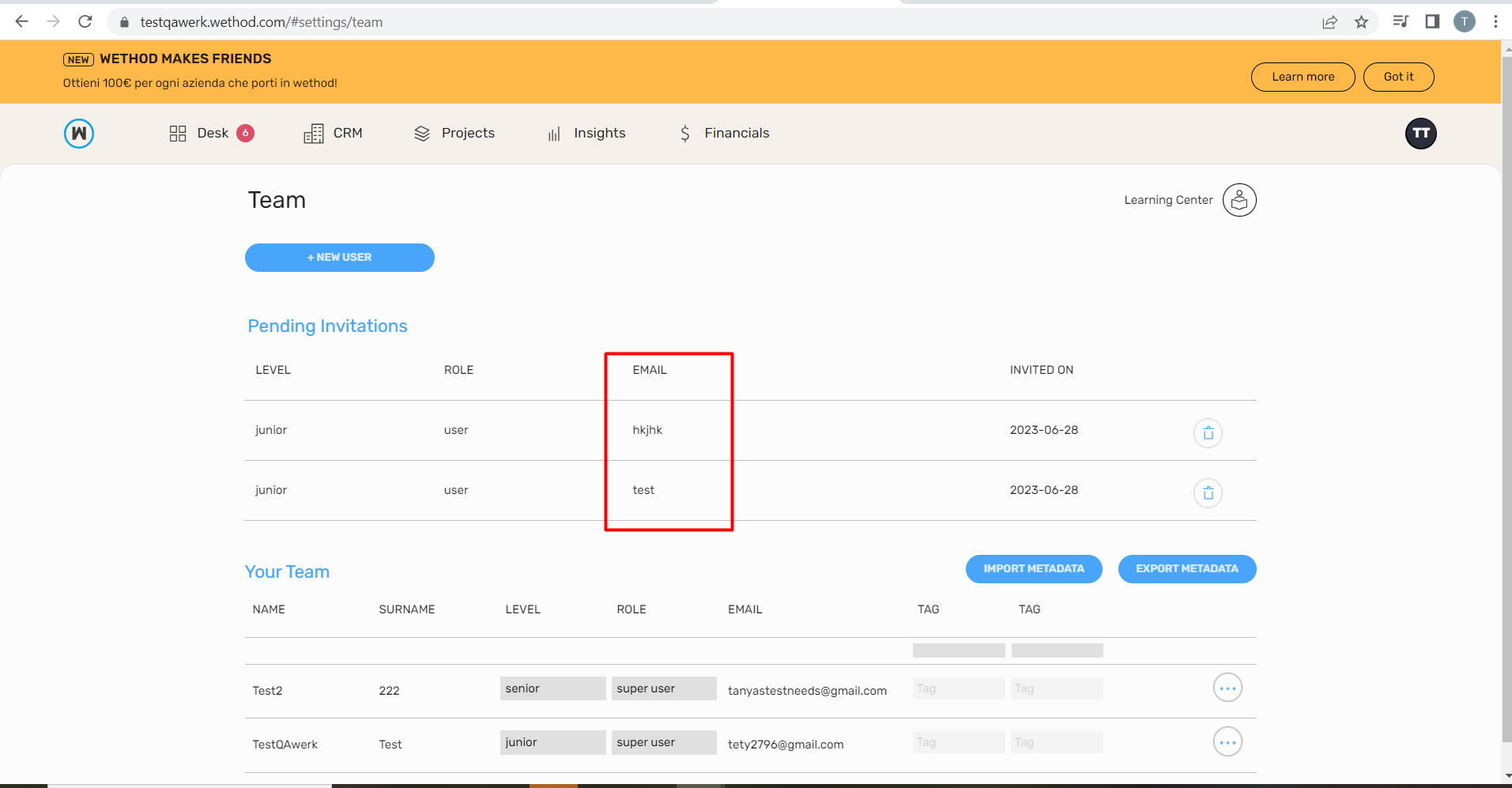Delete the test pending invitation
Screen dimensions: 1512x788
coord(1208,493)
